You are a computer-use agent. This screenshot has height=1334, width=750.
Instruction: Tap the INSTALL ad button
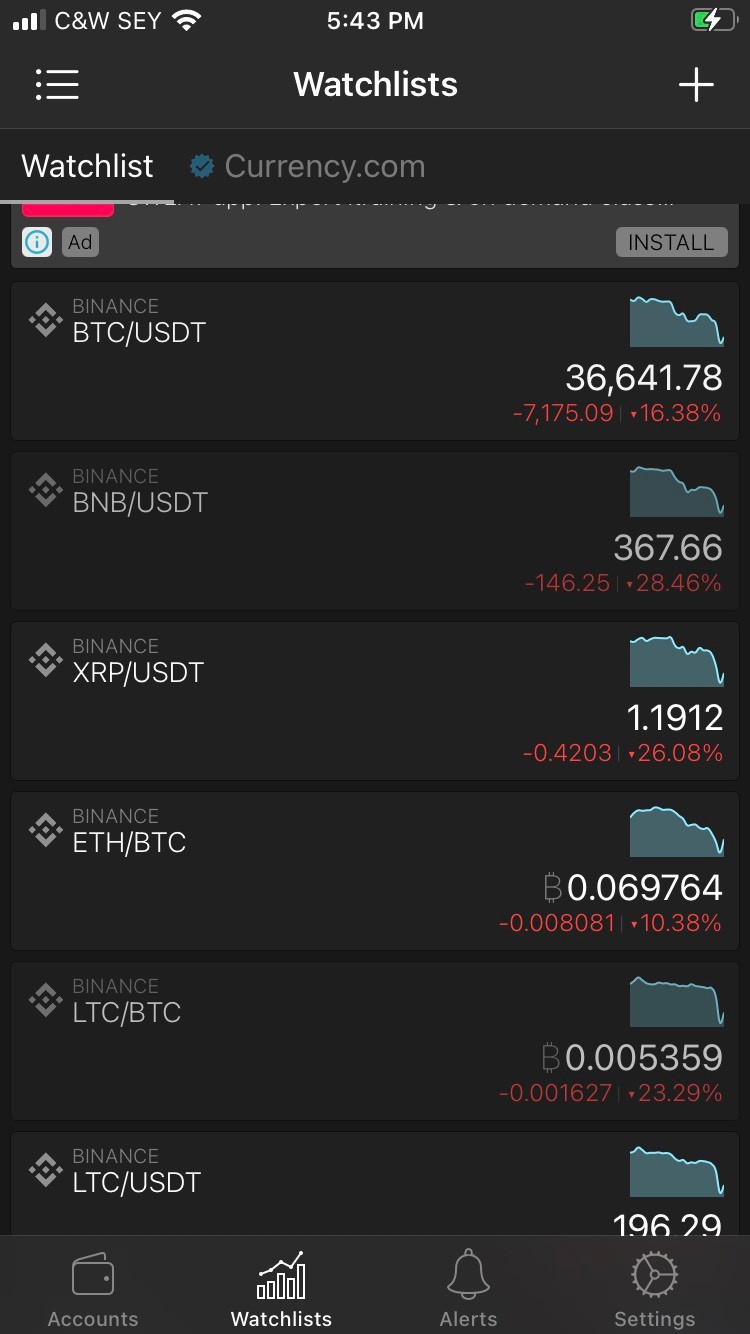[x=671, y=242]
